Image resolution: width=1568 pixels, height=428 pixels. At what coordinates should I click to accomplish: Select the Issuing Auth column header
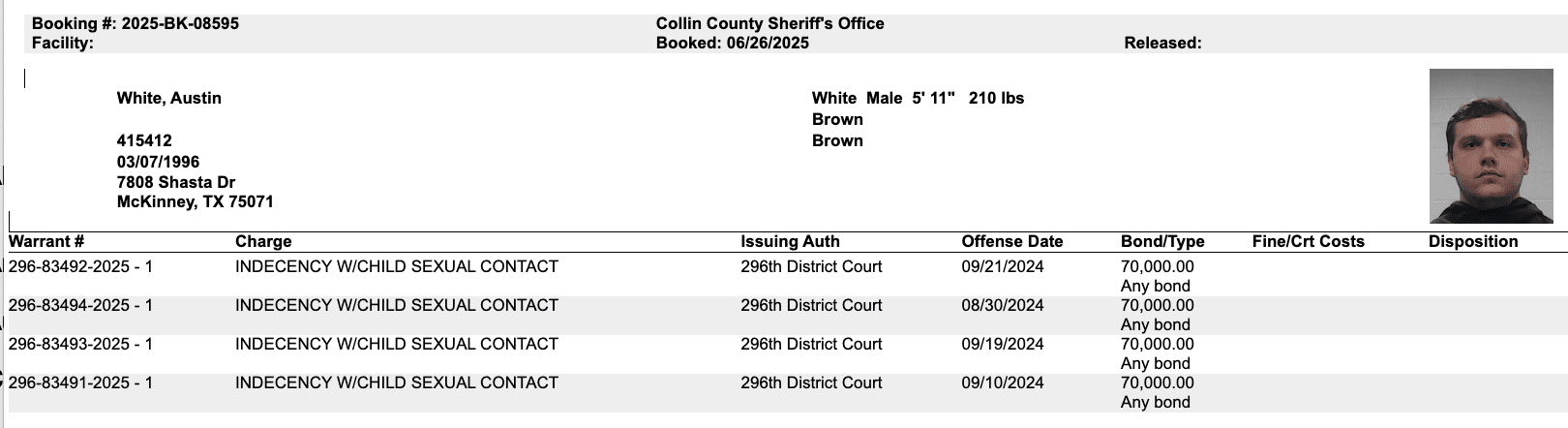coord(790,241)
